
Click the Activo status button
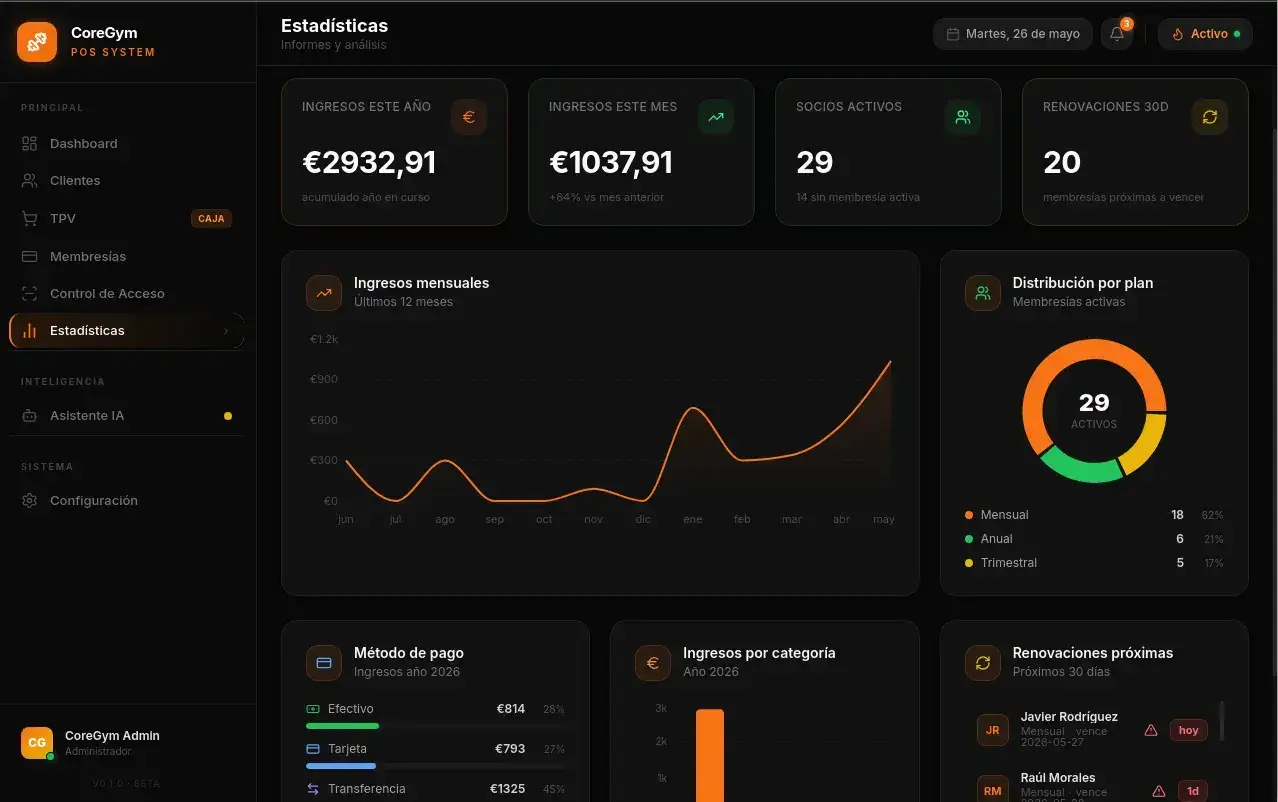pos(1205,34)
